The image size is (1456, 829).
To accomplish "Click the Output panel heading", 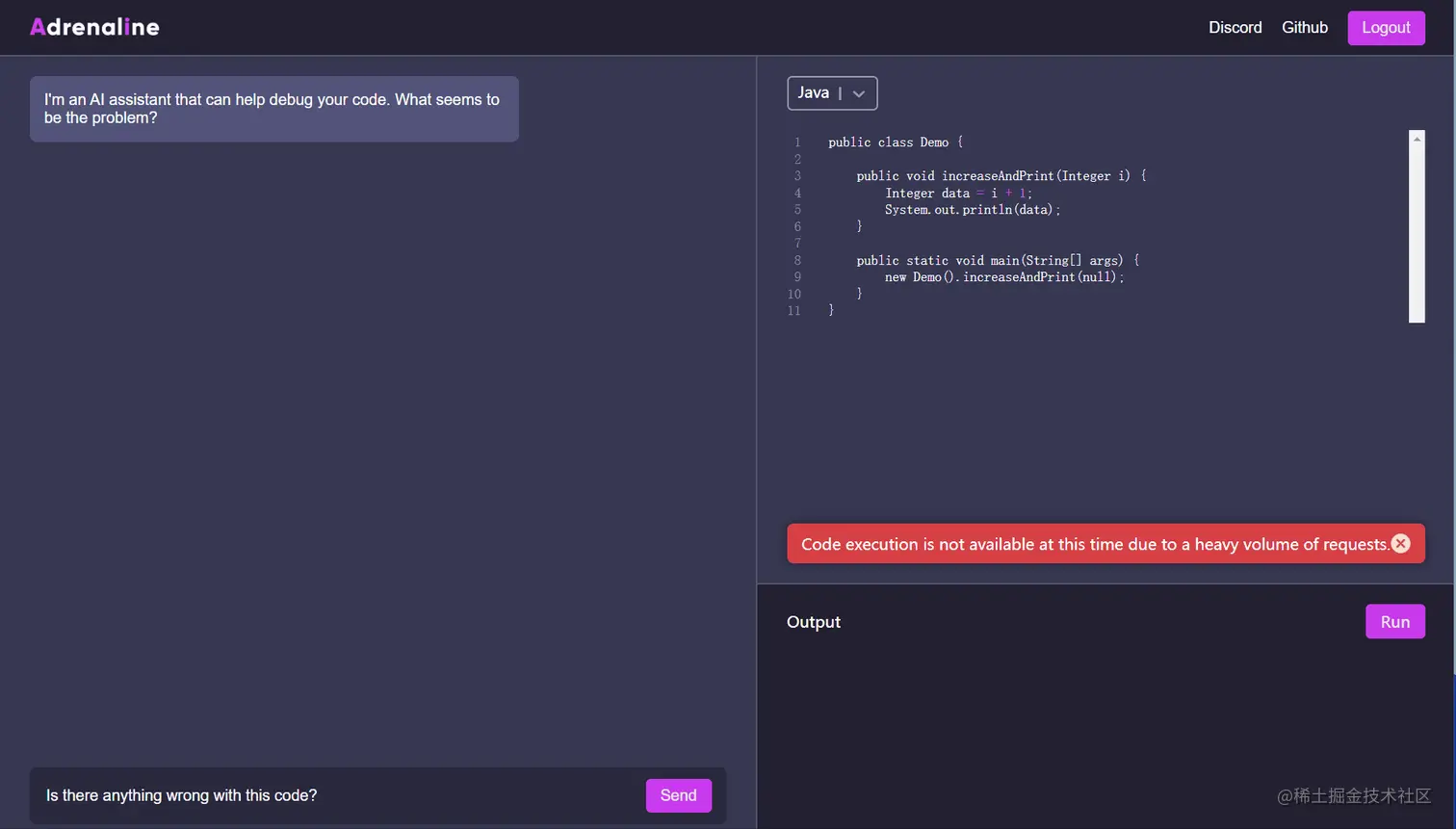I will click(x=814, y=622).
